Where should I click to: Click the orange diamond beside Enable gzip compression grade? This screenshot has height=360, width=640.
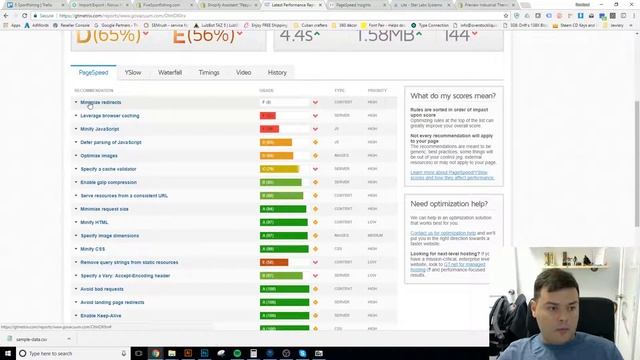click(x=315, y=182)
